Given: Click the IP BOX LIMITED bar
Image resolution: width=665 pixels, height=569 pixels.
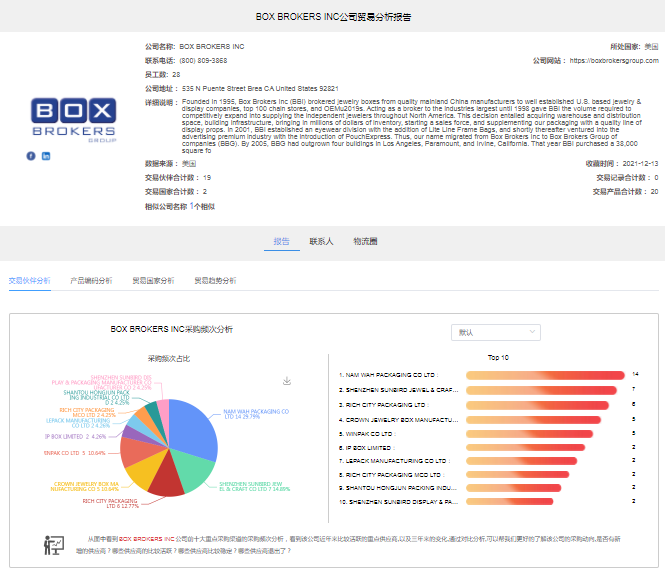Looking at the screenshot, I should pos(525,447).
